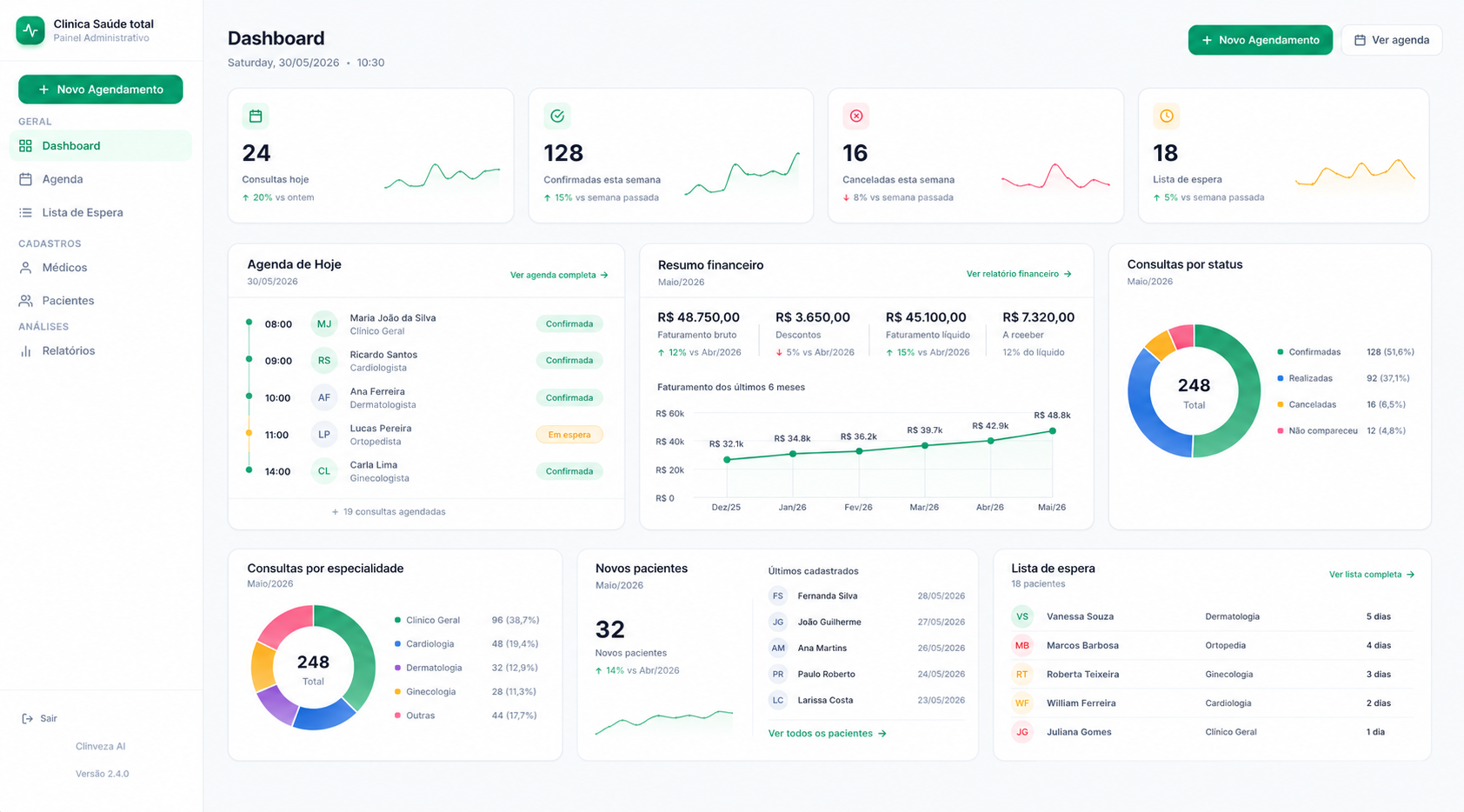The width and height of the screenshot is (1464, 812).
Task: Open the Ver relatório financeiro link
Action: [x=1019, y=274]
